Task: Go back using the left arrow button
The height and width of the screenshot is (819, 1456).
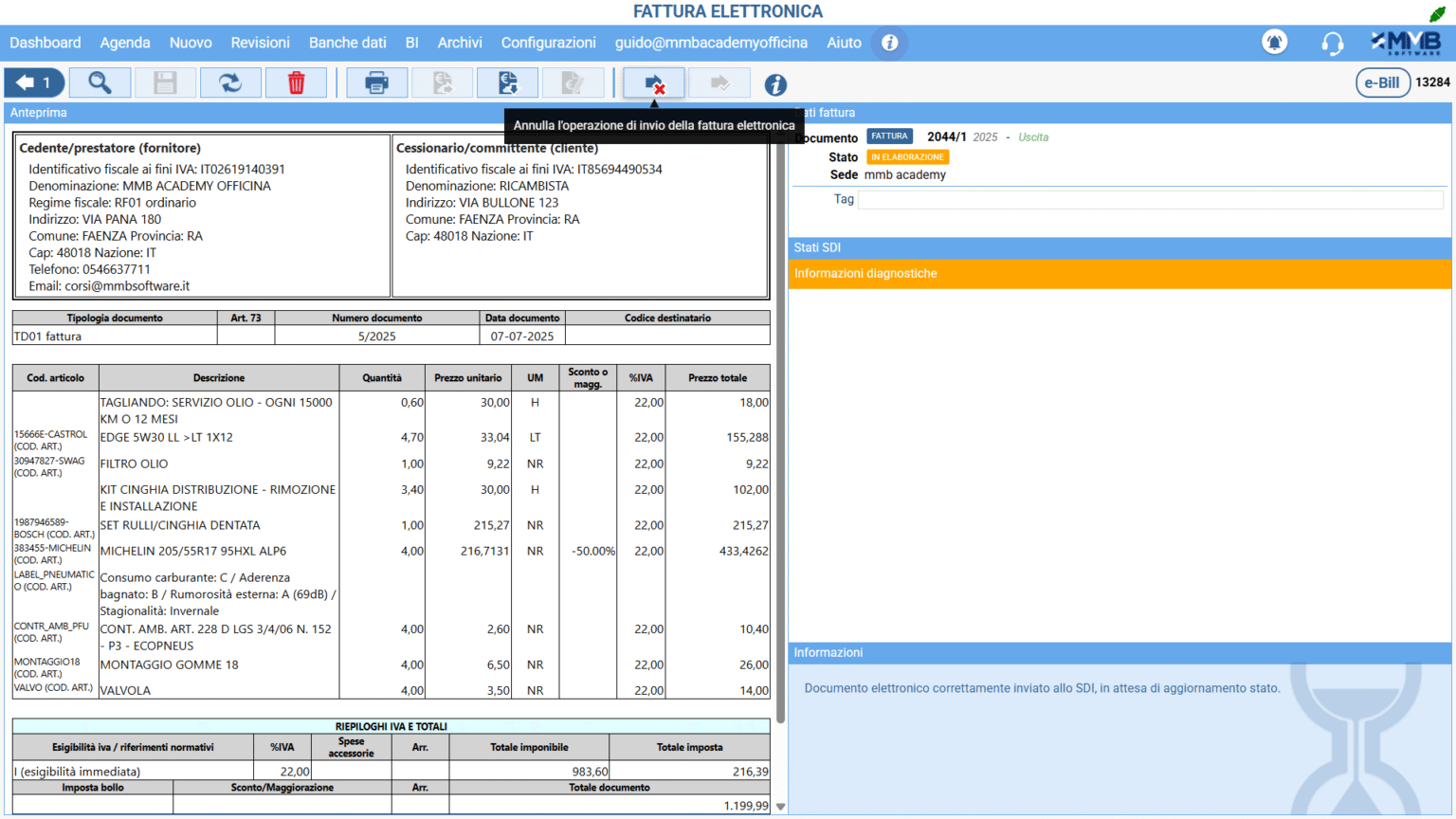Action: coord(34,83)
